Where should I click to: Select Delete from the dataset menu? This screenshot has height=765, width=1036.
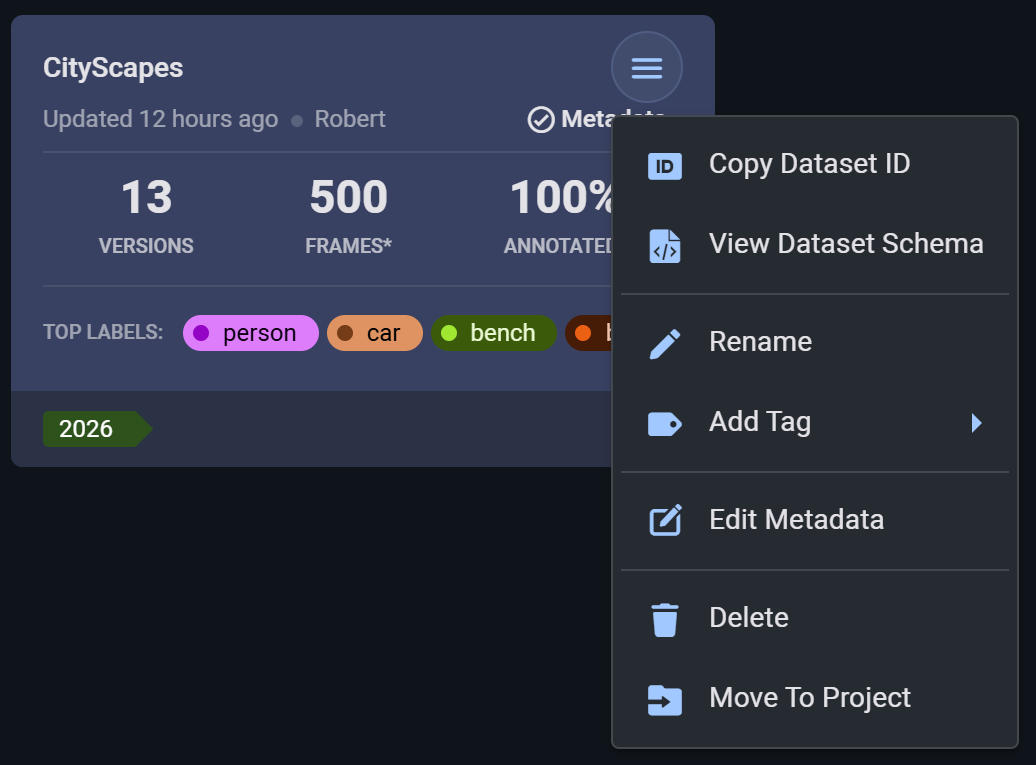815,618
